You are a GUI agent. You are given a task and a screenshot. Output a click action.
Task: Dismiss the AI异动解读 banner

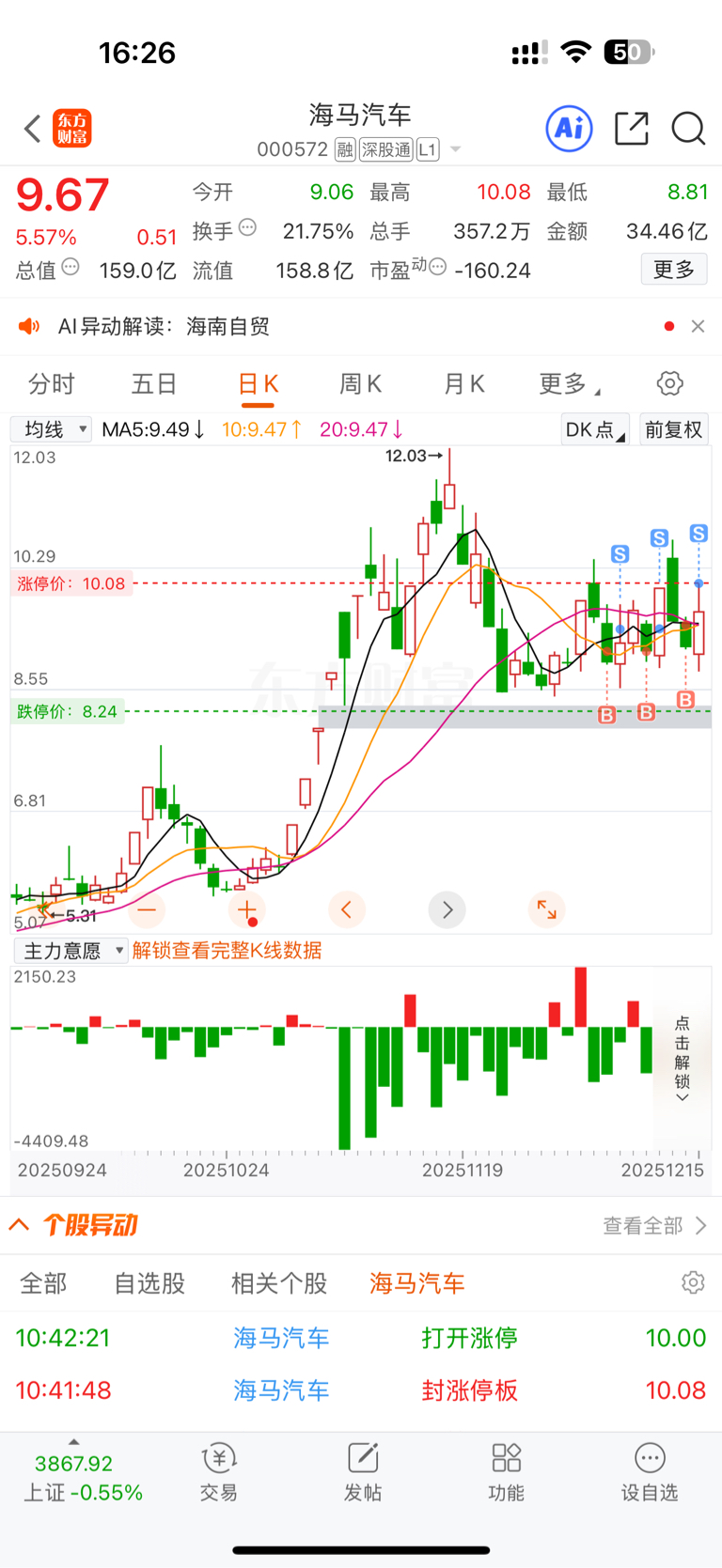(698, 326)
